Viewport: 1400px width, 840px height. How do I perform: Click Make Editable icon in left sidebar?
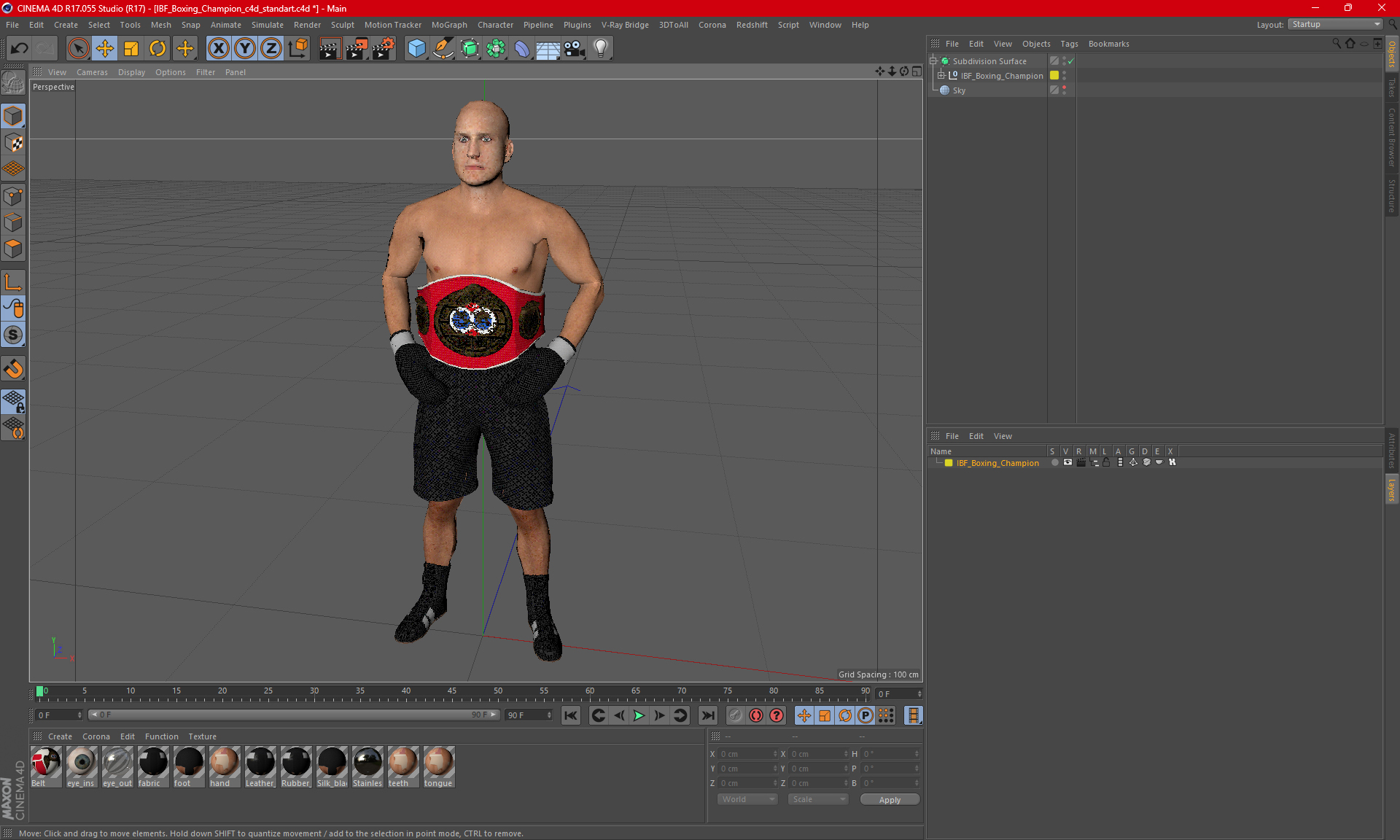point(13,83)
